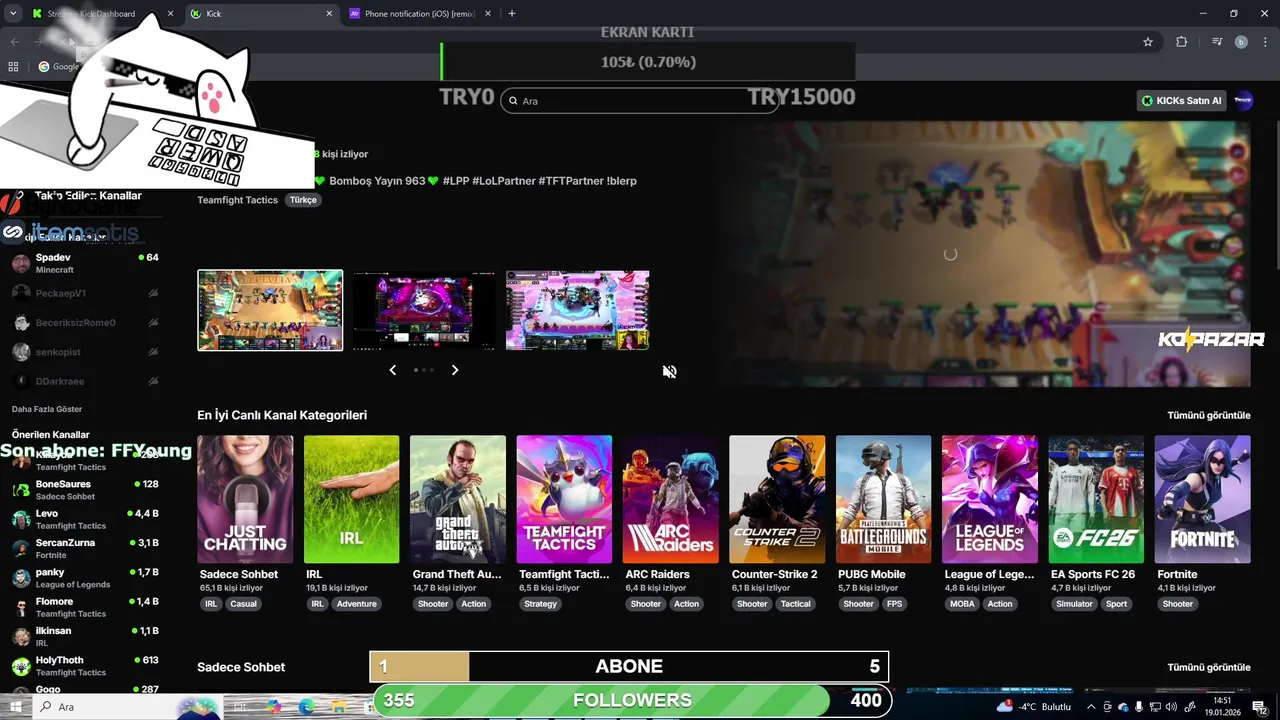Screen dimensions: 1280x720
Task: Open SercanZurna recommended channel
Action: pyautogui.click(x=84, y=548)
